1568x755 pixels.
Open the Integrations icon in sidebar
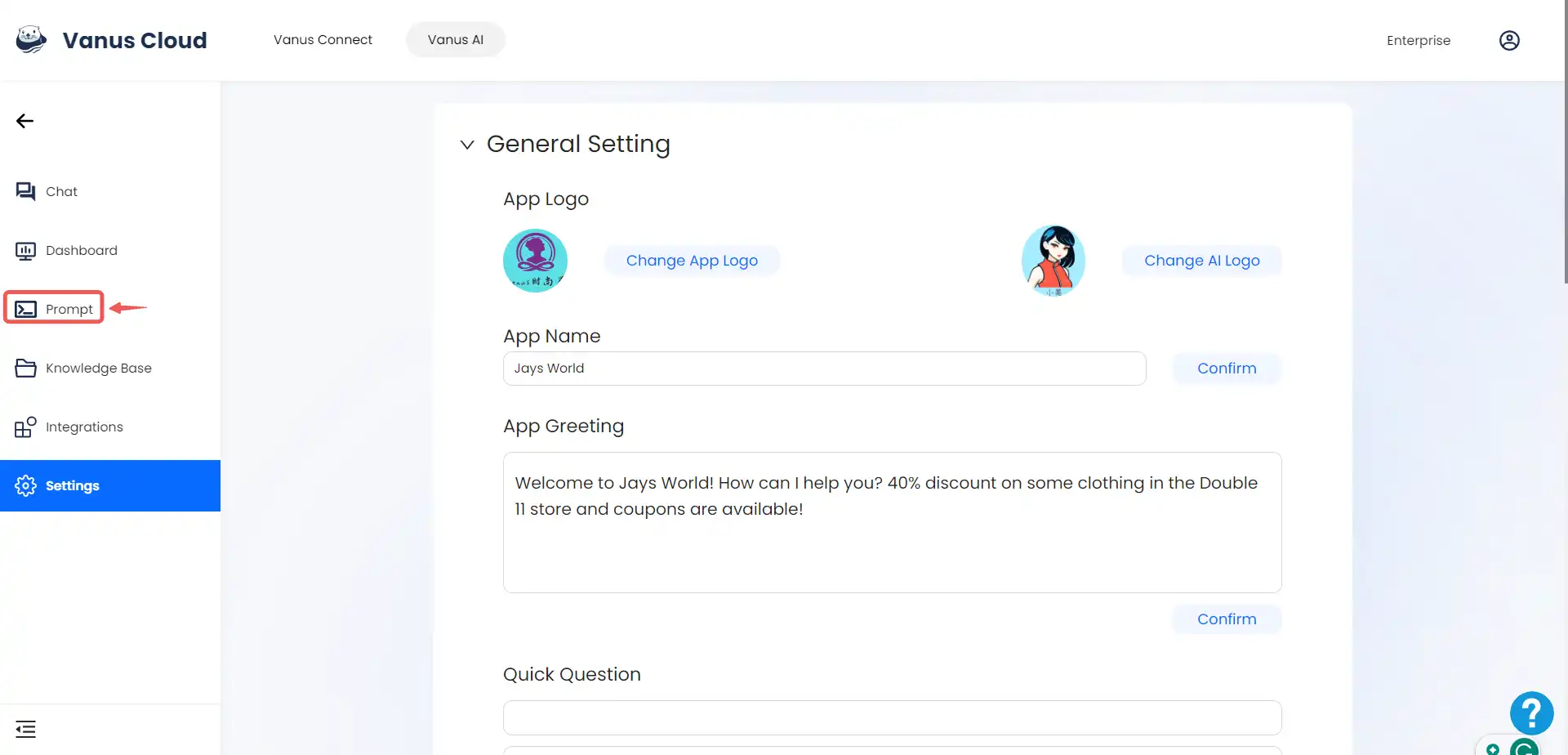[25, 427]
